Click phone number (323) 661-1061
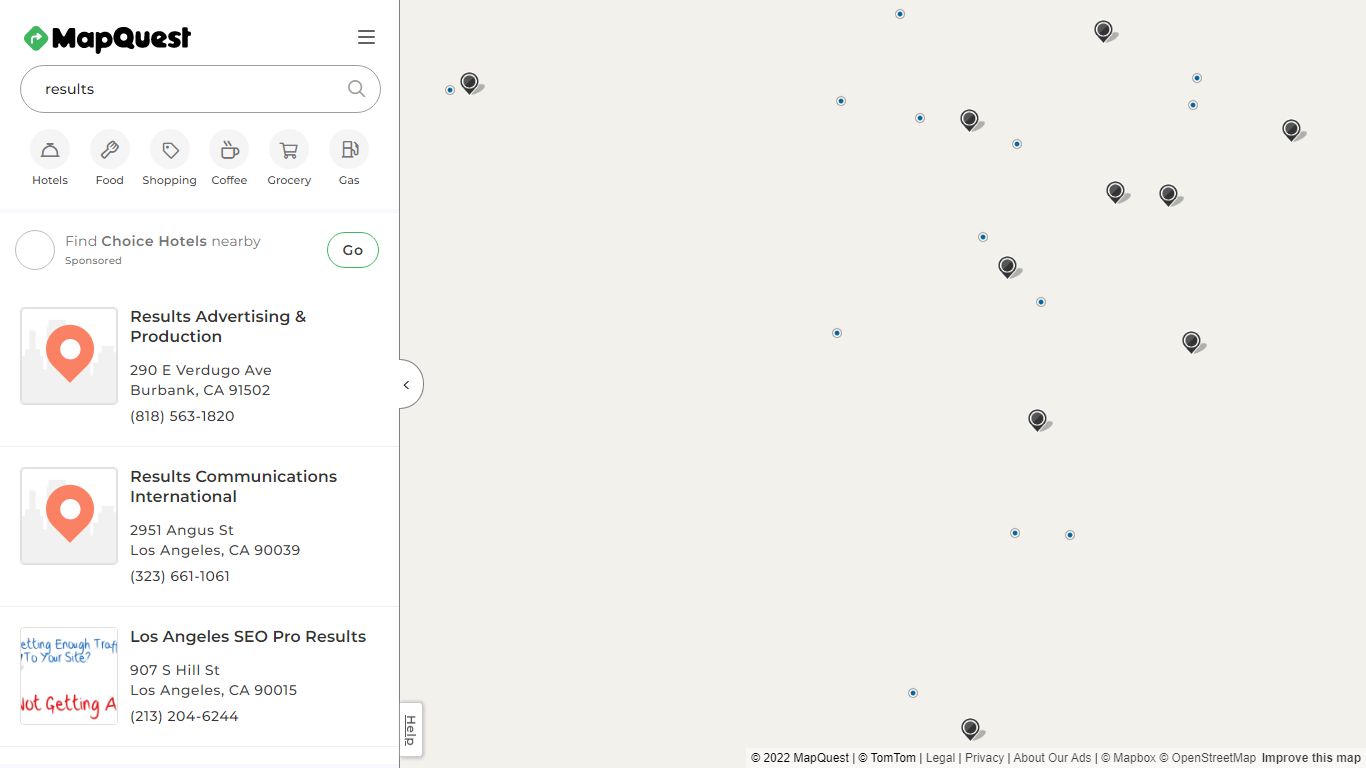 coord(180,576)
